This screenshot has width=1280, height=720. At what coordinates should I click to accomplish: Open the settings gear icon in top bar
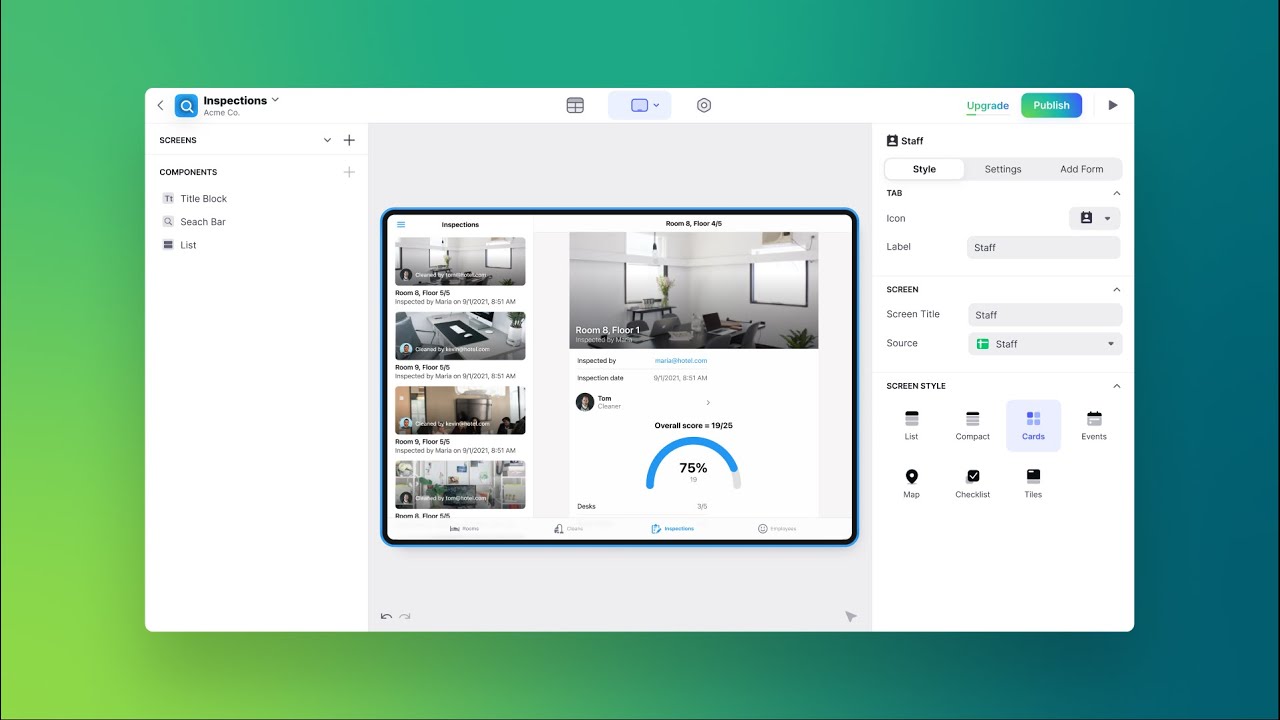click(x=704, y=105)
